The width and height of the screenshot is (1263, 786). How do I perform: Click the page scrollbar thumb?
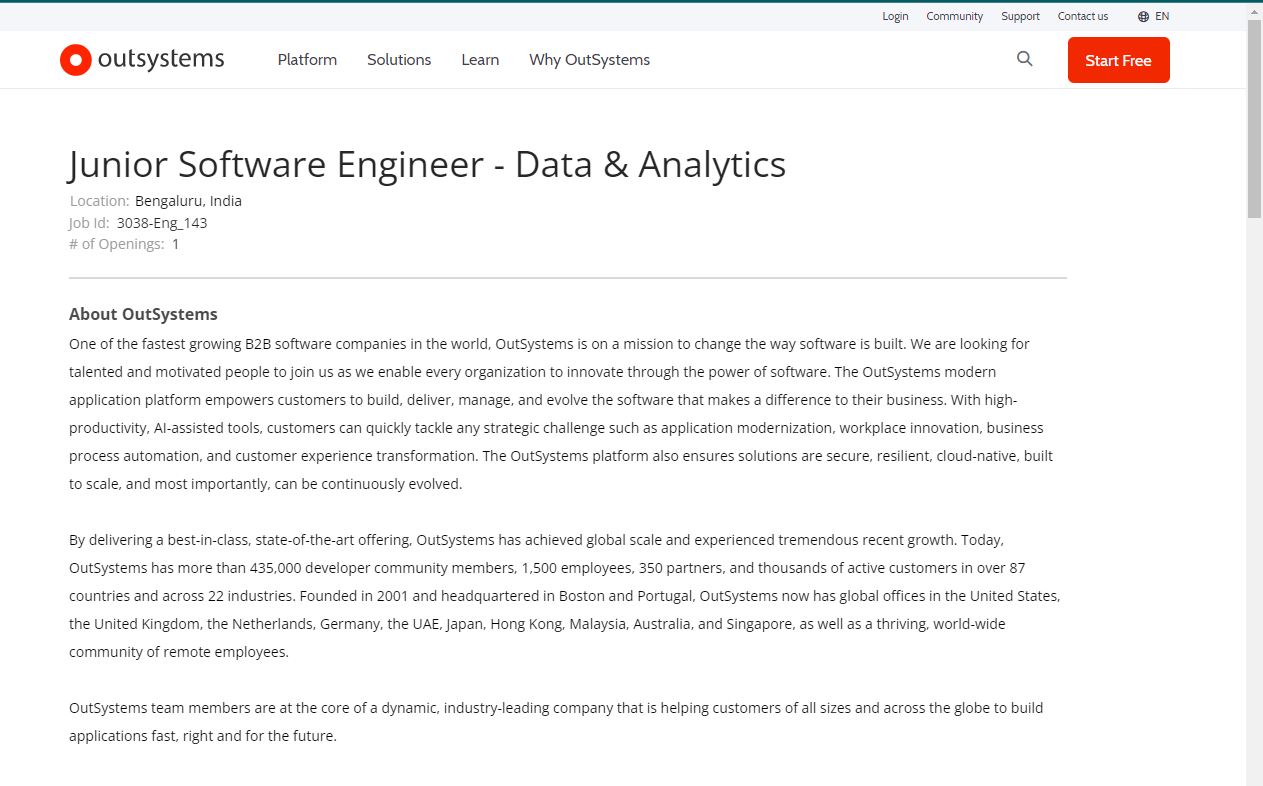[x=1254, y=118]
